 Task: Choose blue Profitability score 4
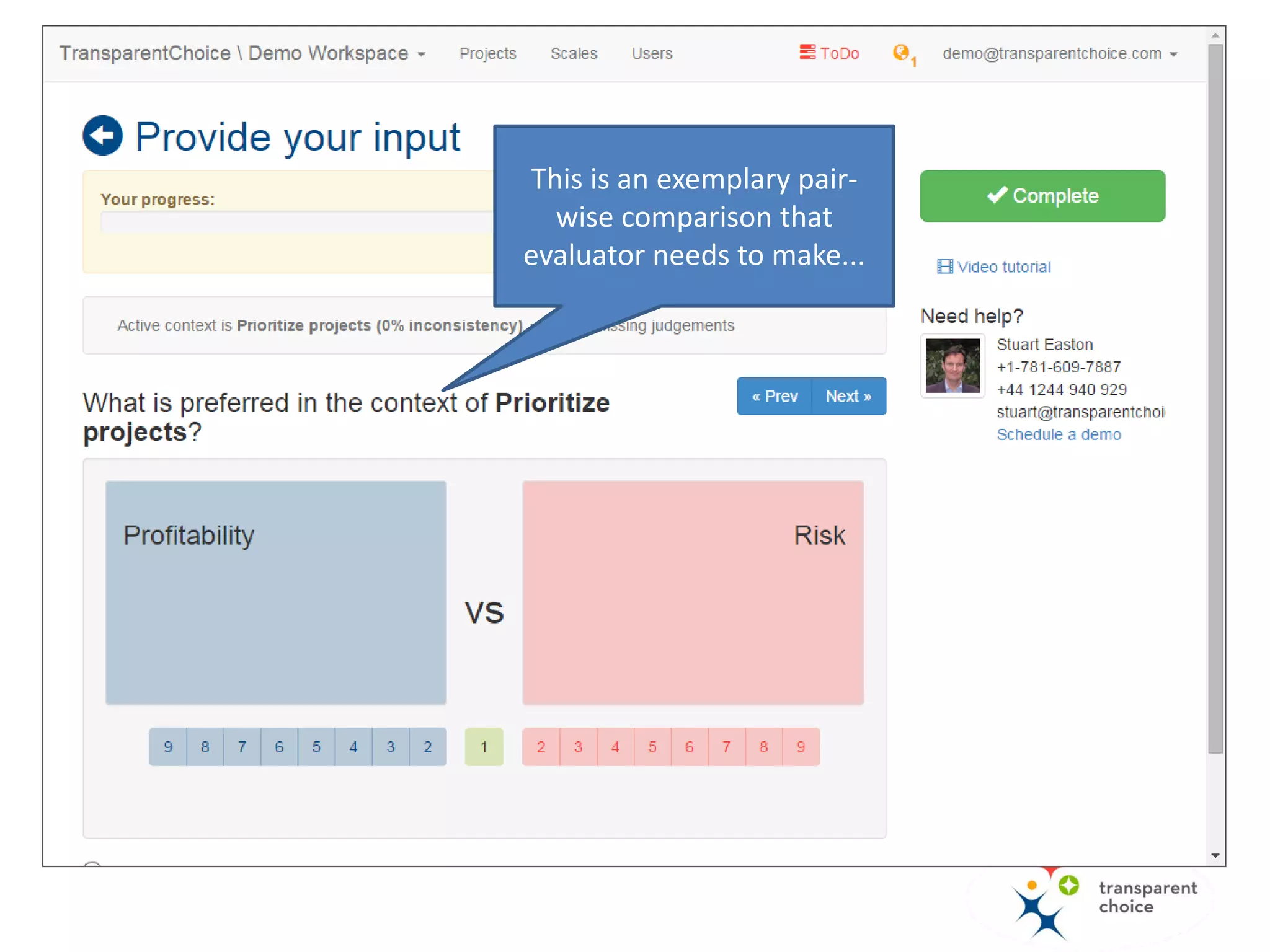[x=353, y=747]
